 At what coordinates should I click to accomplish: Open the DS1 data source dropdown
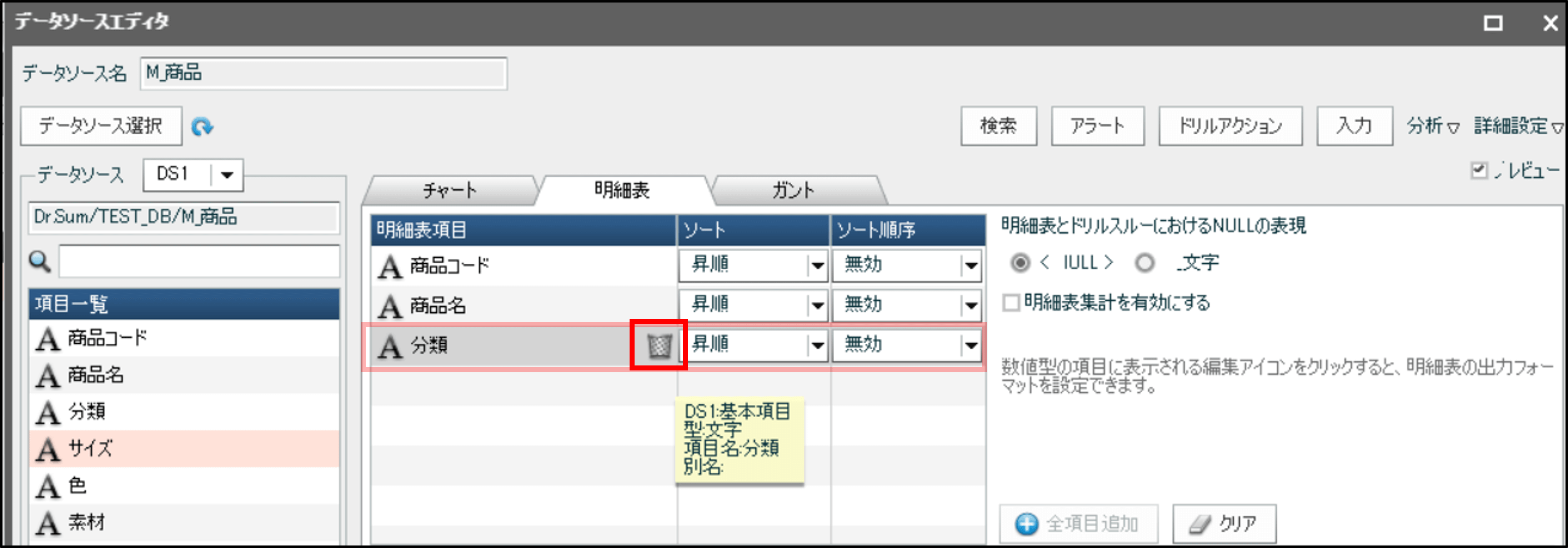coord(227,175)
